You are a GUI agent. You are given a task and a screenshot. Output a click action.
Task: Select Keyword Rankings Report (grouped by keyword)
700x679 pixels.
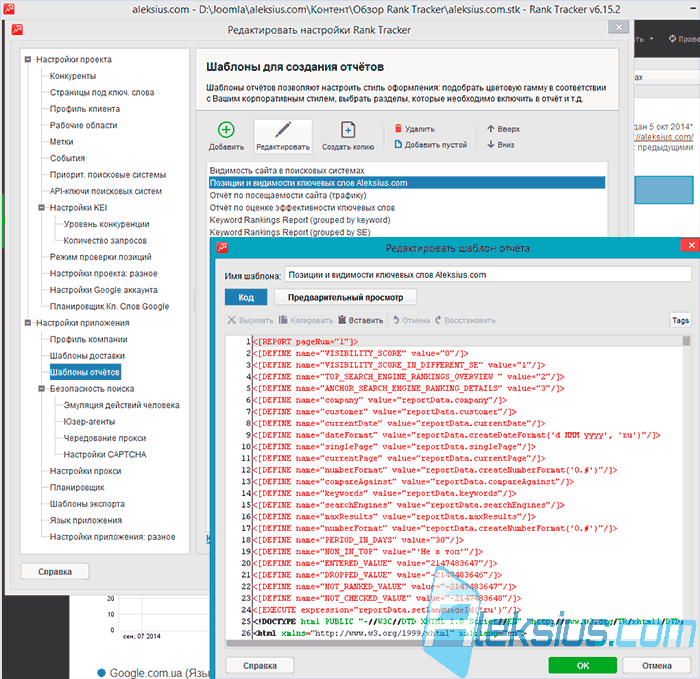click(300, 220)
